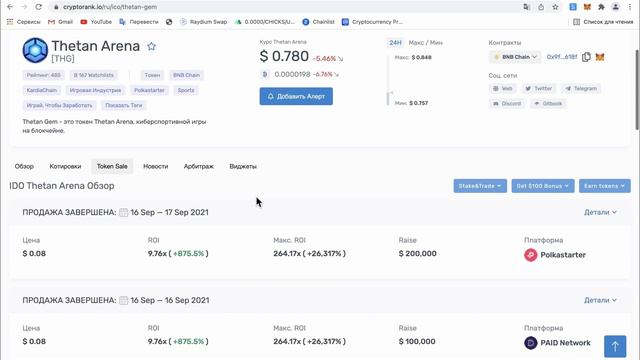Open the Telegram social link
The image size is (640, 360).
click(x=581, y=89)
